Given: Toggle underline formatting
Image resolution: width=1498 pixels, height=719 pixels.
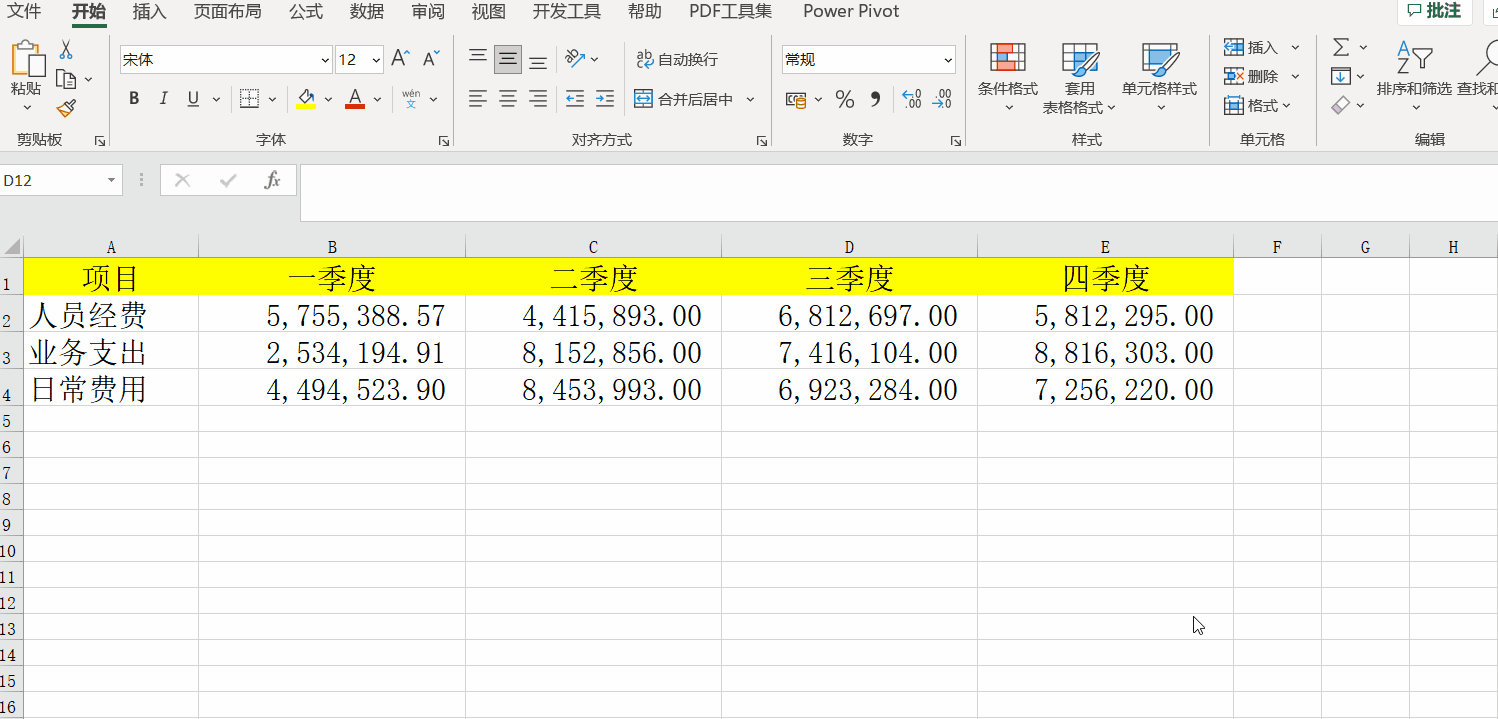Looking at the screenshot, I should [192, 99].
